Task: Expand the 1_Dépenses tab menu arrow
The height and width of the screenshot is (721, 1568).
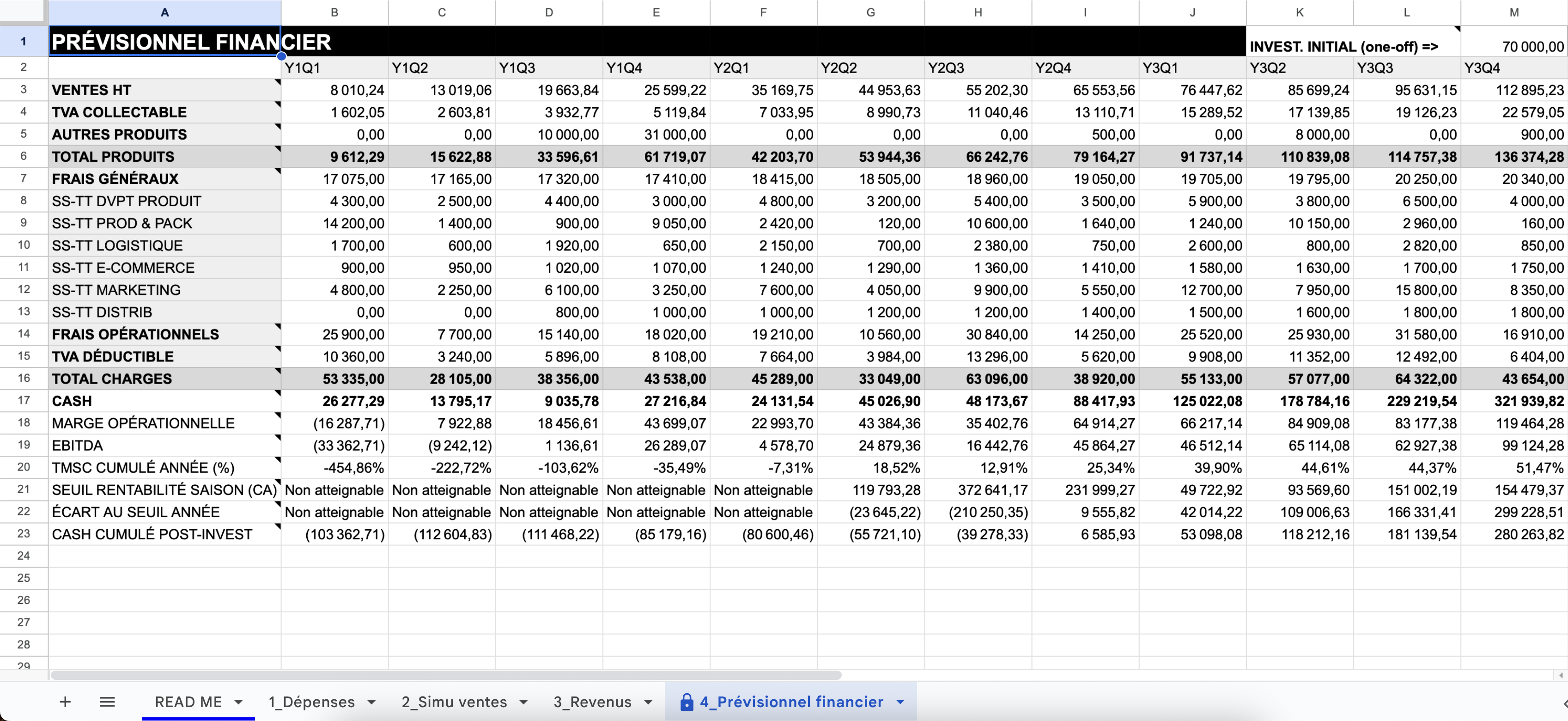Action: click(371, 702)
